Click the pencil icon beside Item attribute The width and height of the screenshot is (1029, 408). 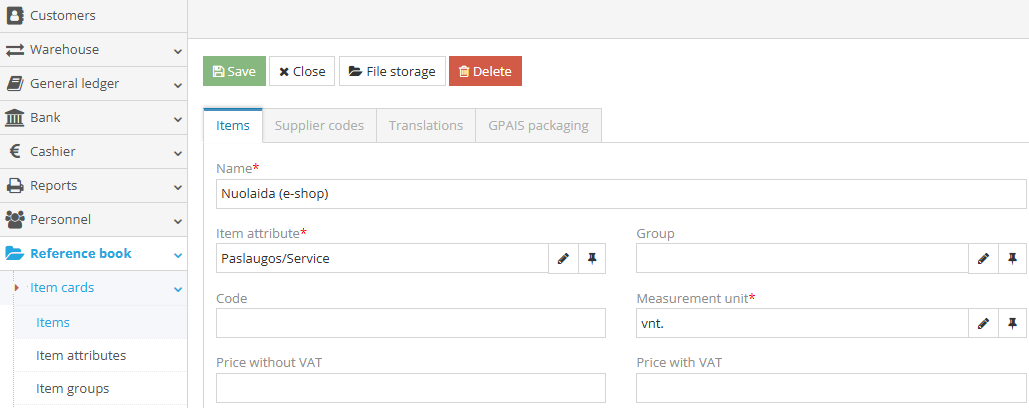pos(563,259)
